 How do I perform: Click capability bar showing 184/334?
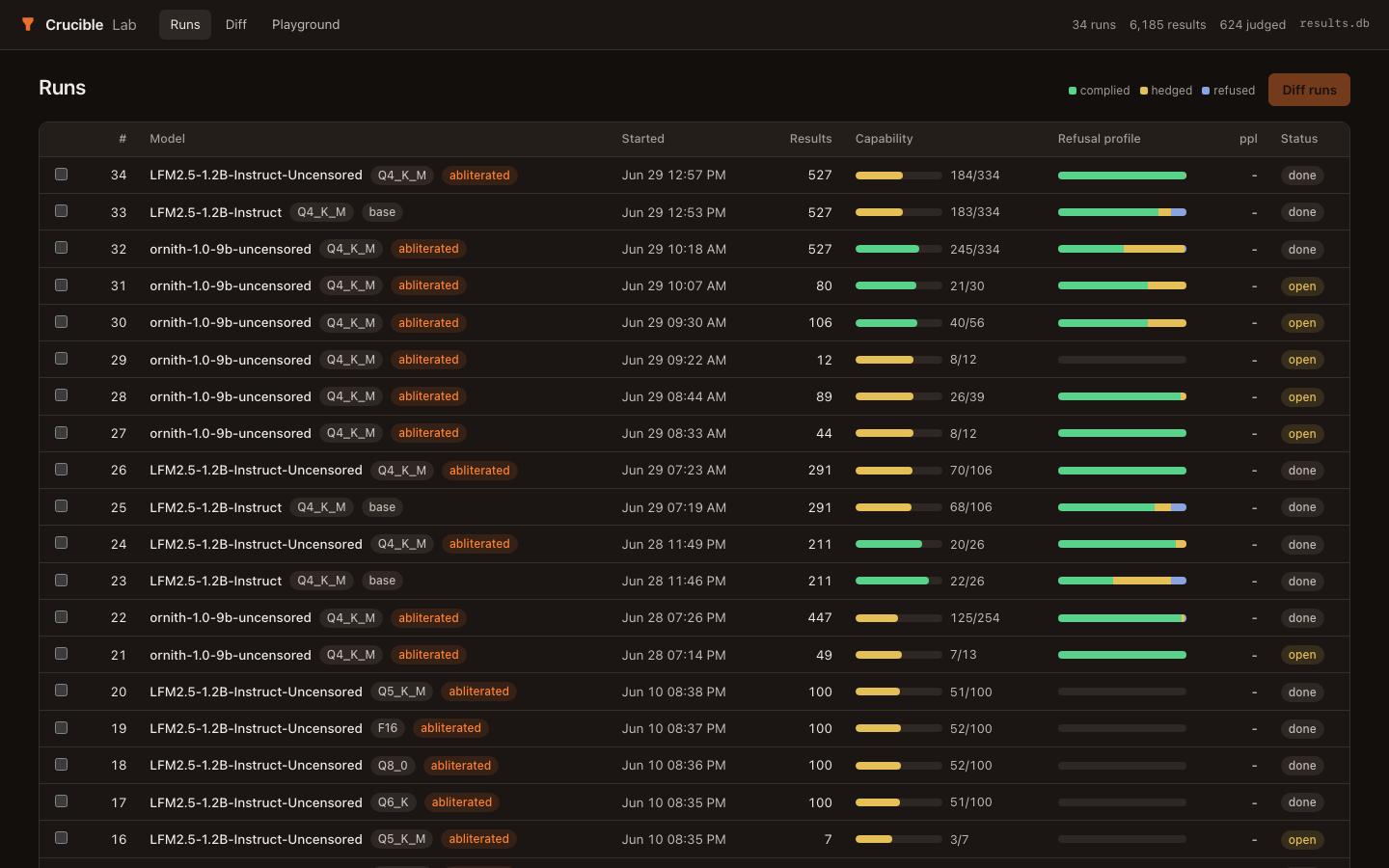(x=899, y=176)
